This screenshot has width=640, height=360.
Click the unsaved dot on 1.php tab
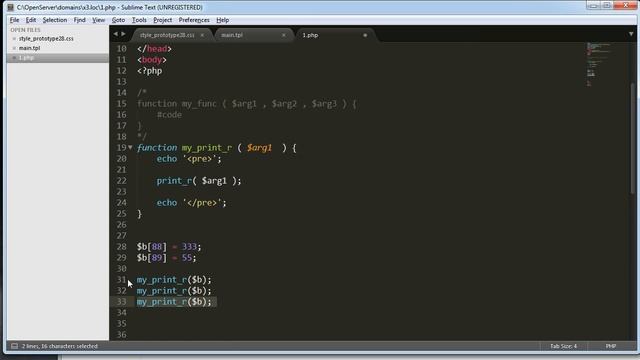pyautogui.click(x=365, y=35)
